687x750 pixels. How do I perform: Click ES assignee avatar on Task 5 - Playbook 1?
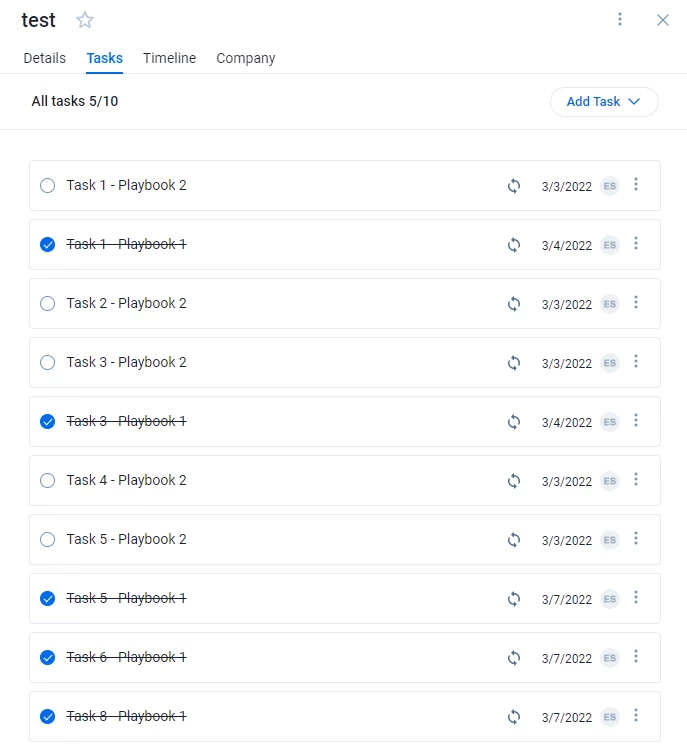(609, 599)
